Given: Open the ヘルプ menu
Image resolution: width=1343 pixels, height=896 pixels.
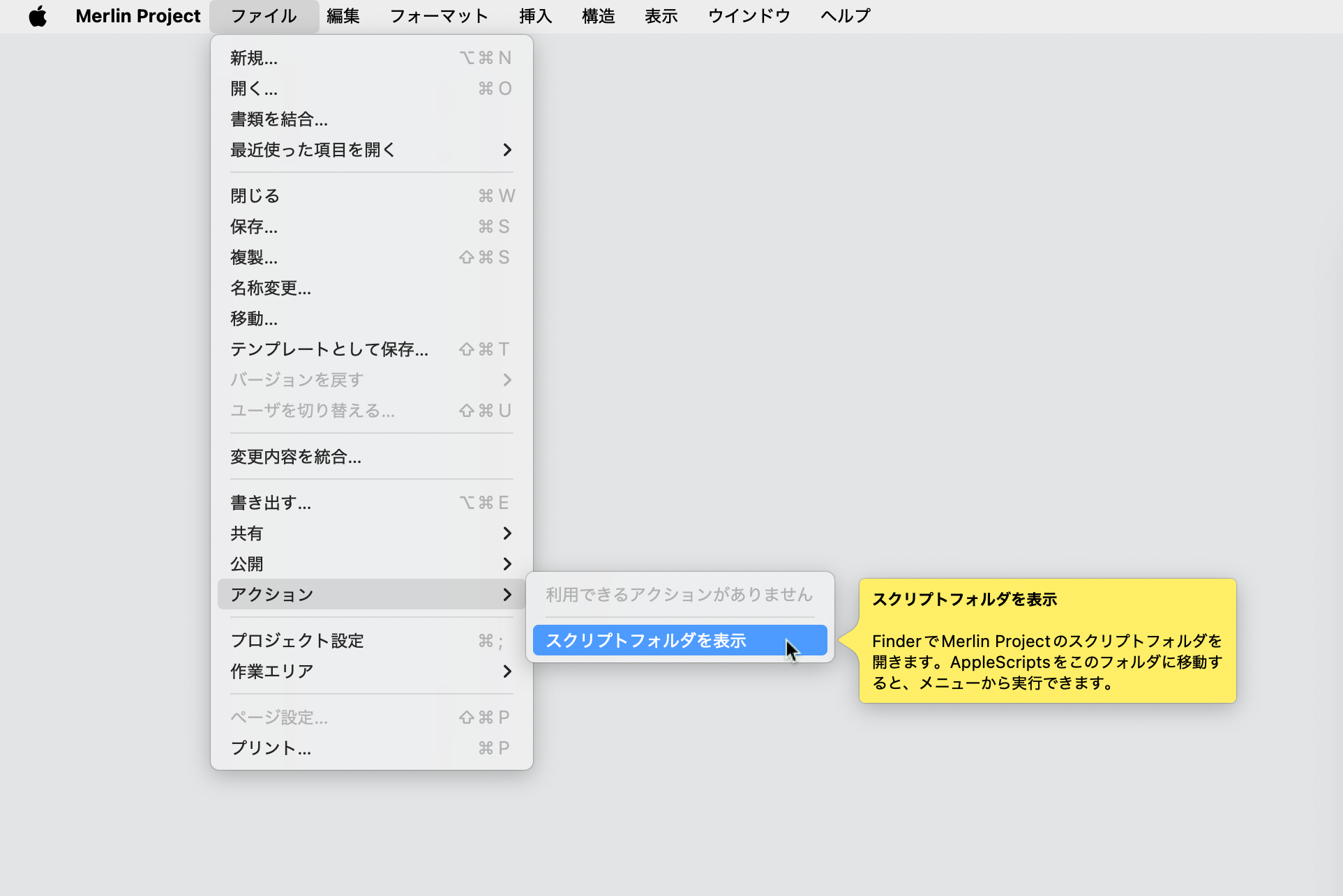Looking at the screenshot, I should click(x=846, y=16).
